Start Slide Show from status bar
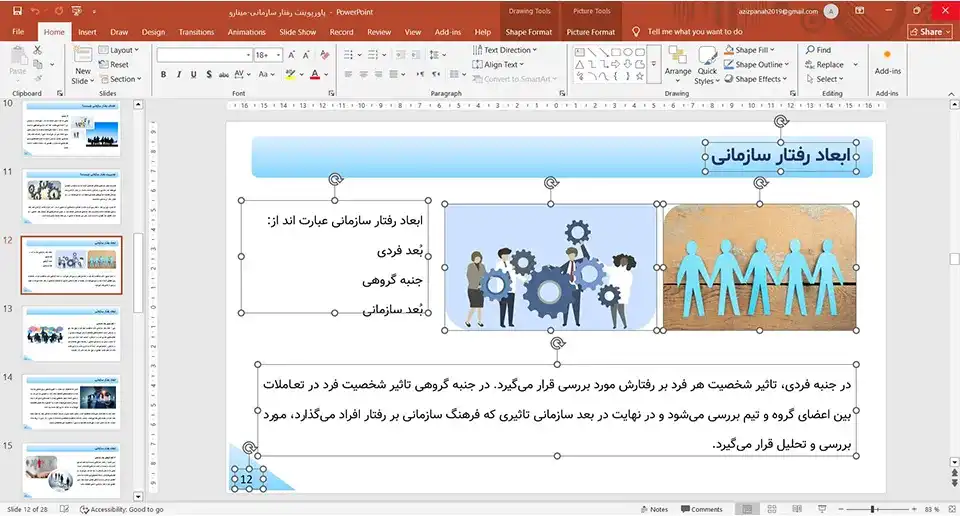Viewport: 960px width, 516px height. point(822,509)
